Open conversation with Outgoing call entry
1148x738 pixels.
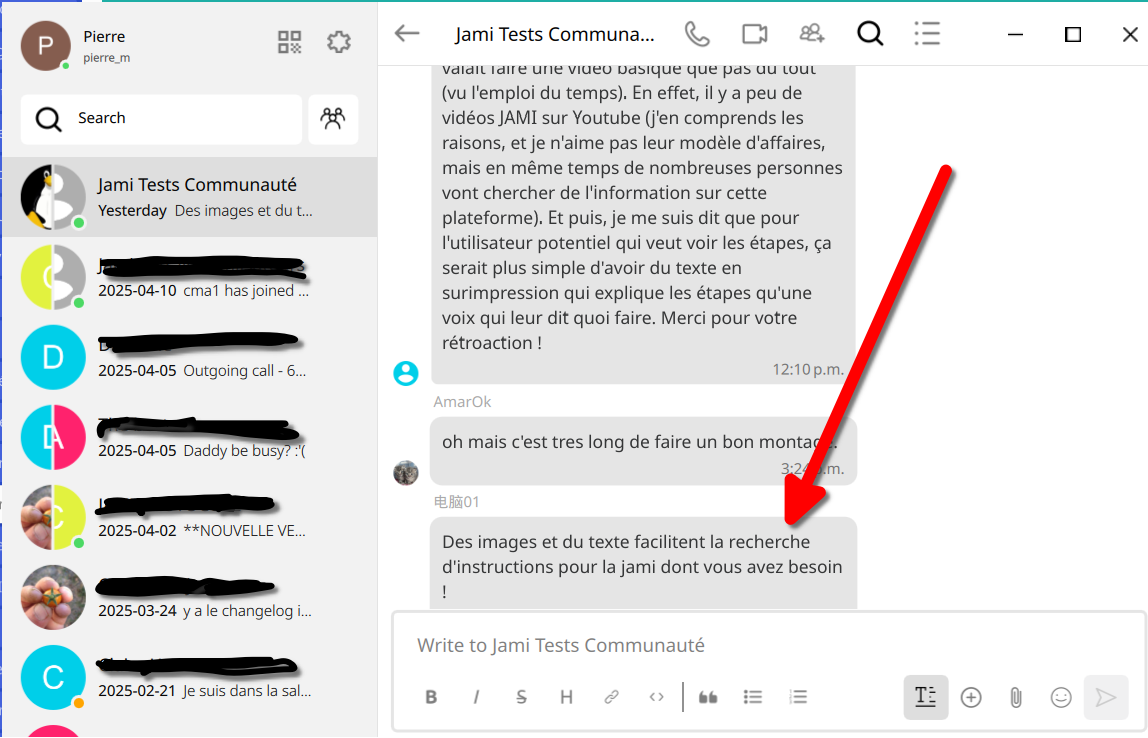click(x=190, y=357)
